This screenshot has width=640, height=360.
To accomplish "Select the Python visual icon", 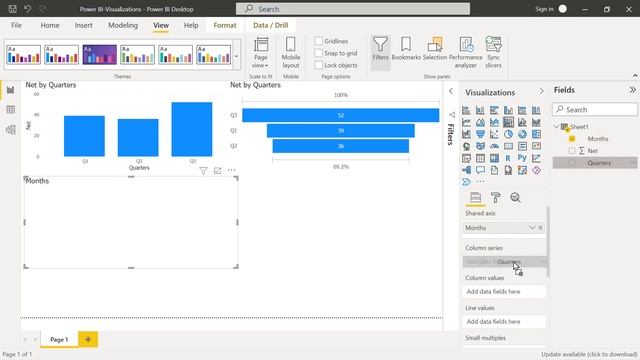I will 522,158.
